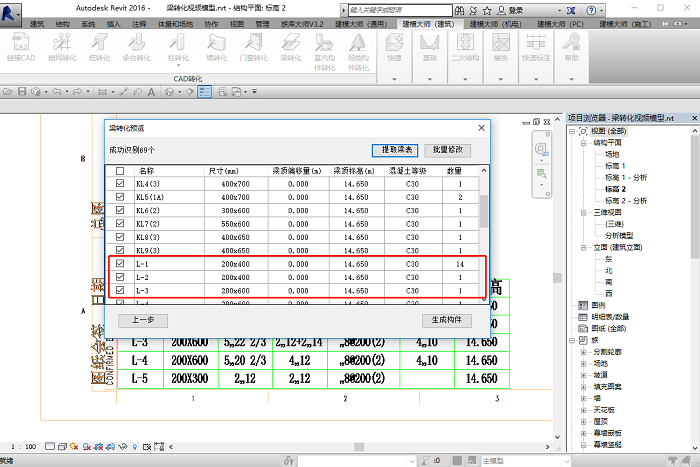Expand the 分割轮廓 family node

coord(583,352)
